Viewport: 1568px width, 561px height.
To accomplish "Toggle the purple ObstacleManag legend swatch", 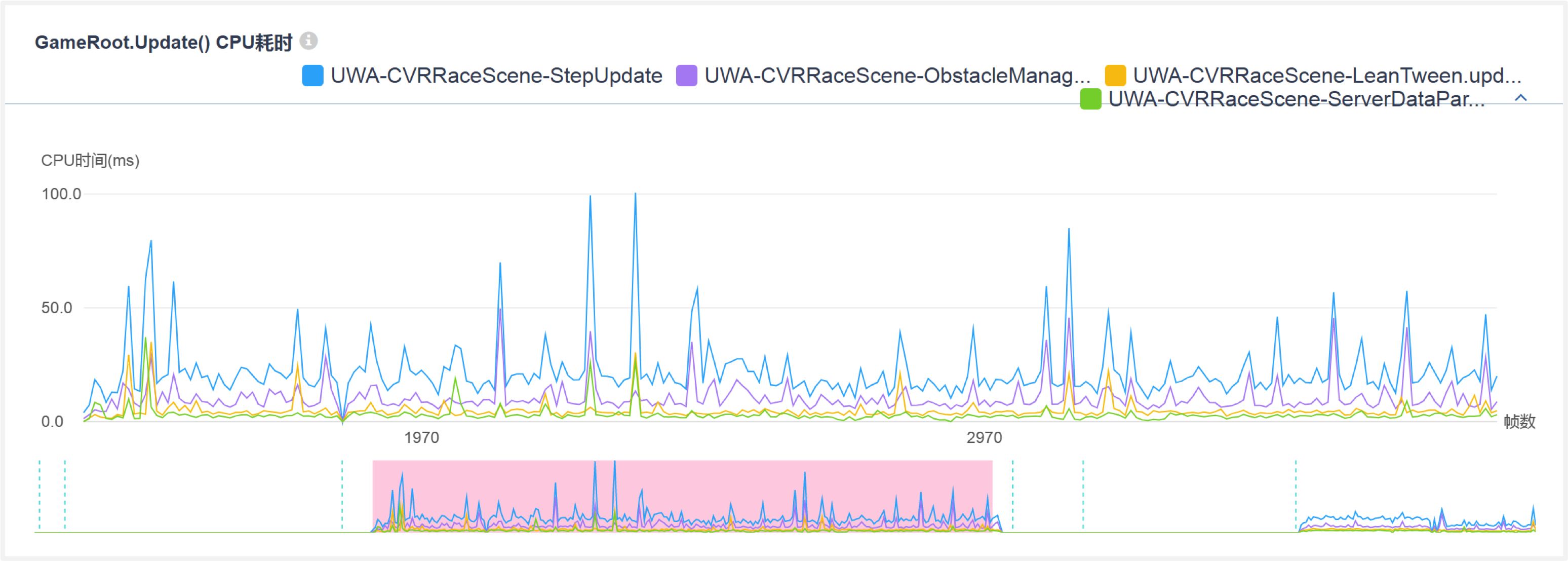I will (x=686, y=76).
